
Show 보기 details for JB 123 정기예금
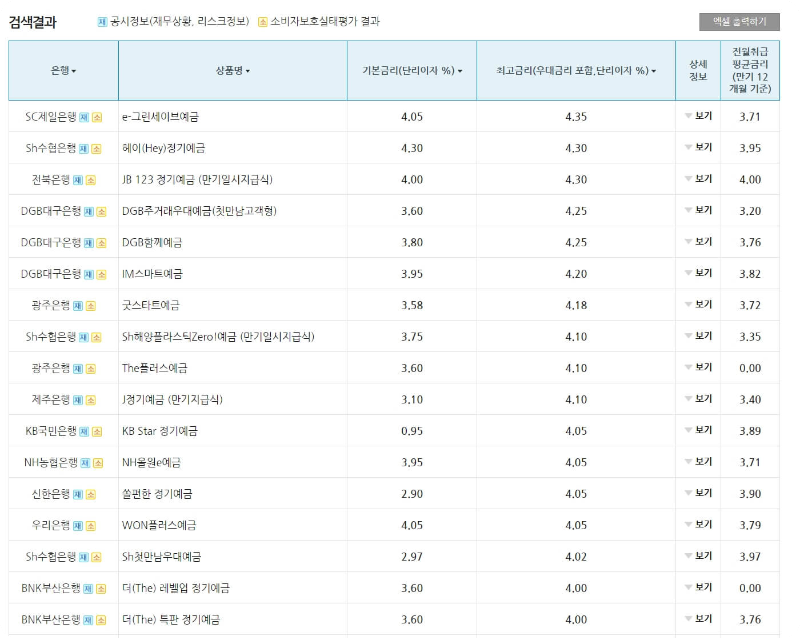(x=698, y=179)
